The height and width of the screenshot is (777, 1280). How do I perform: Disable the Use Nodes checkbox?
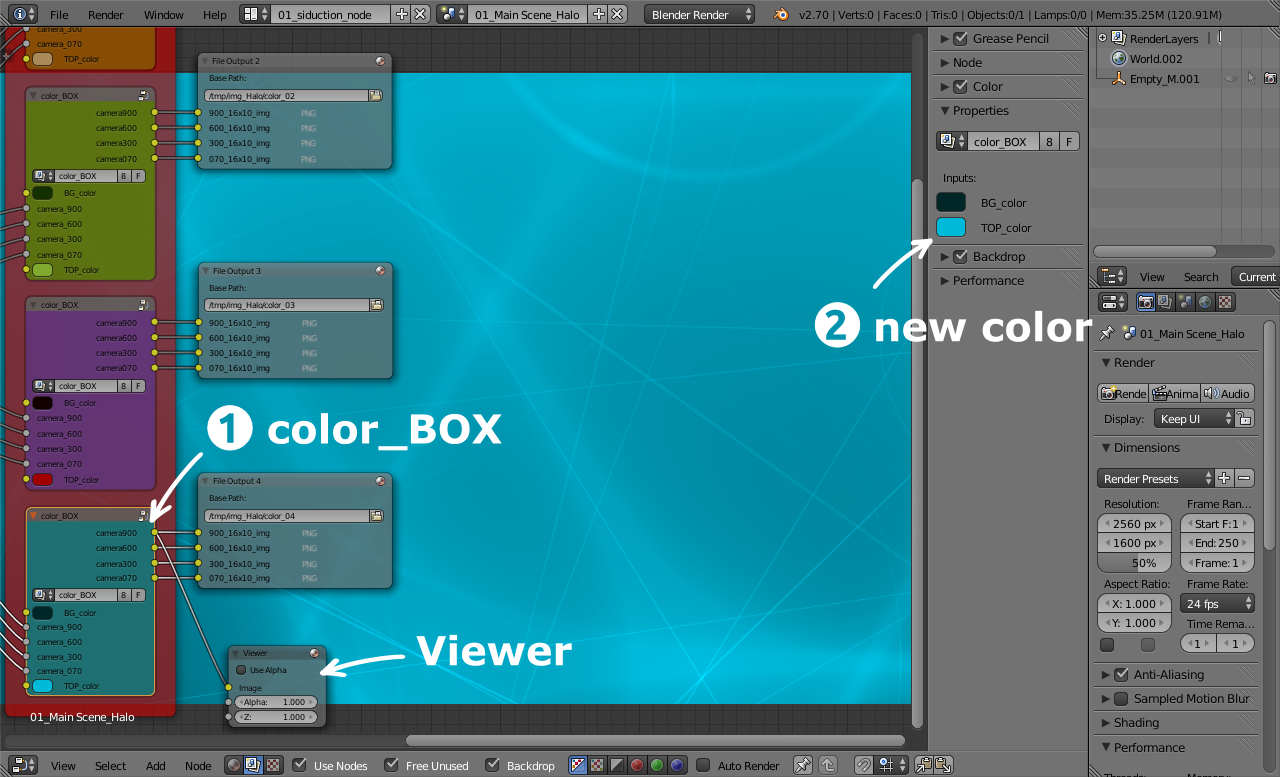point(299,764)
